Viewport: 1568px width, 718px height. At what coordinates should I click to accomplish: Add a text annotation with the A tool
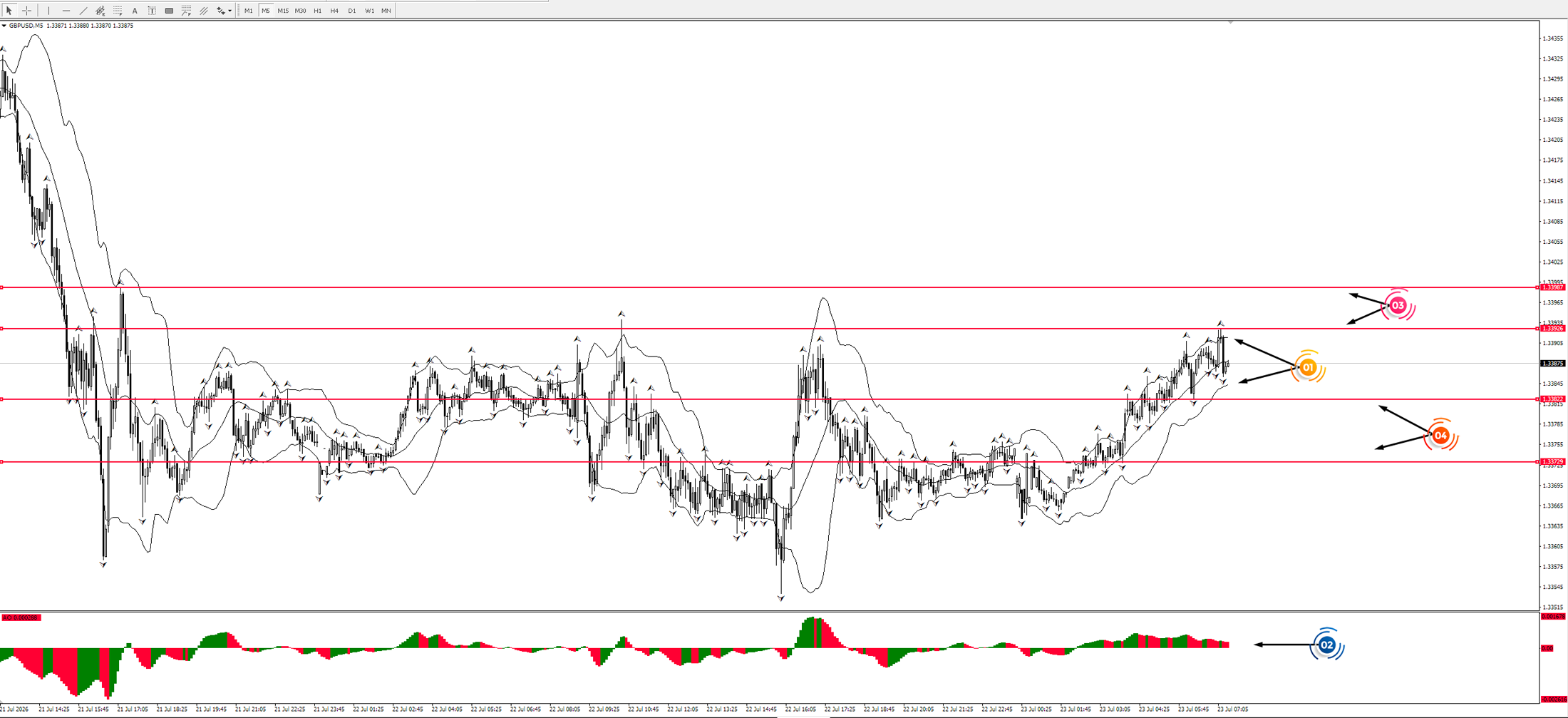point(135,11)
